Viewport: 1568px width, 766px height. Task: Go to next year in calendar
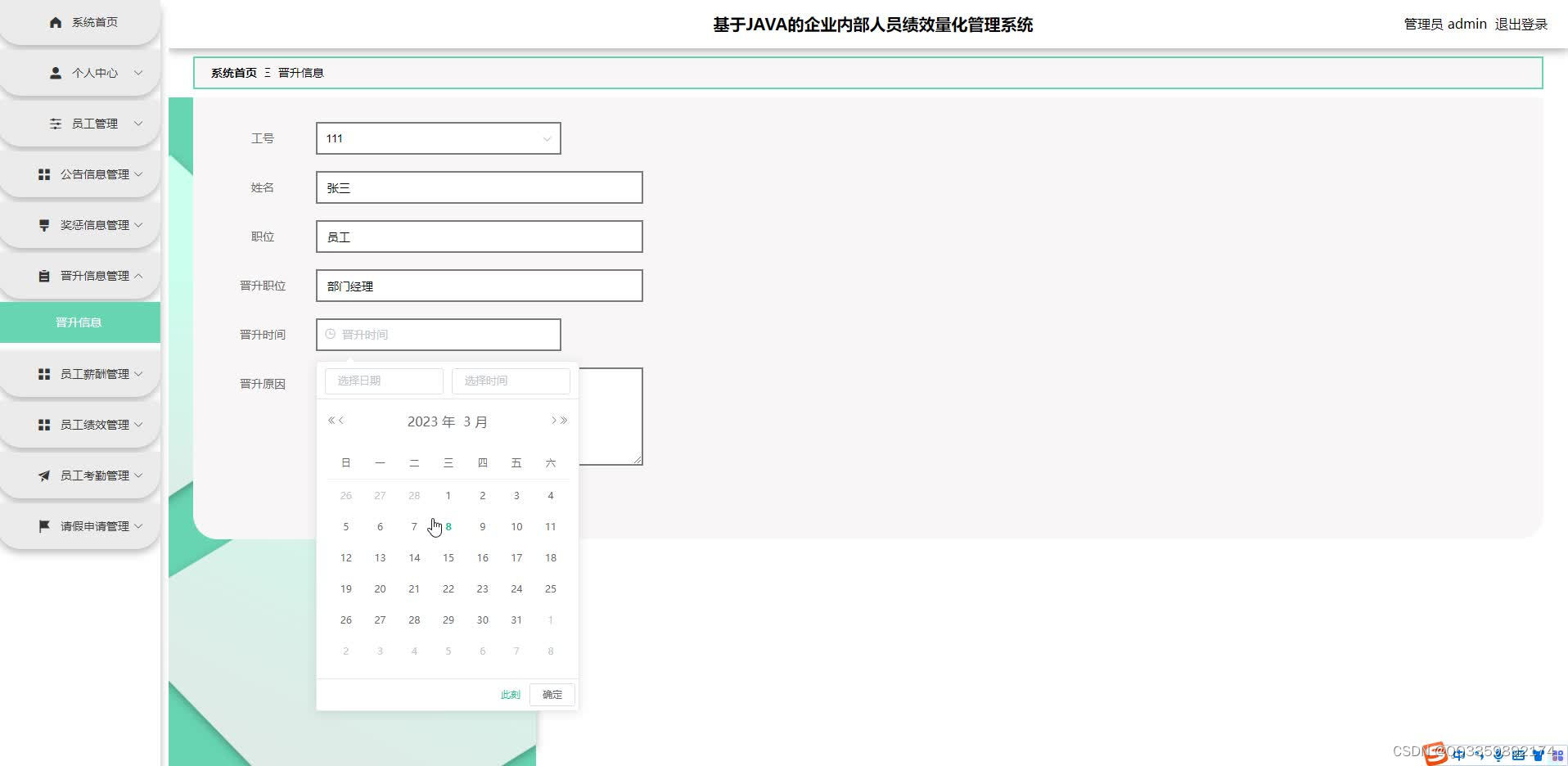[564, 421]
